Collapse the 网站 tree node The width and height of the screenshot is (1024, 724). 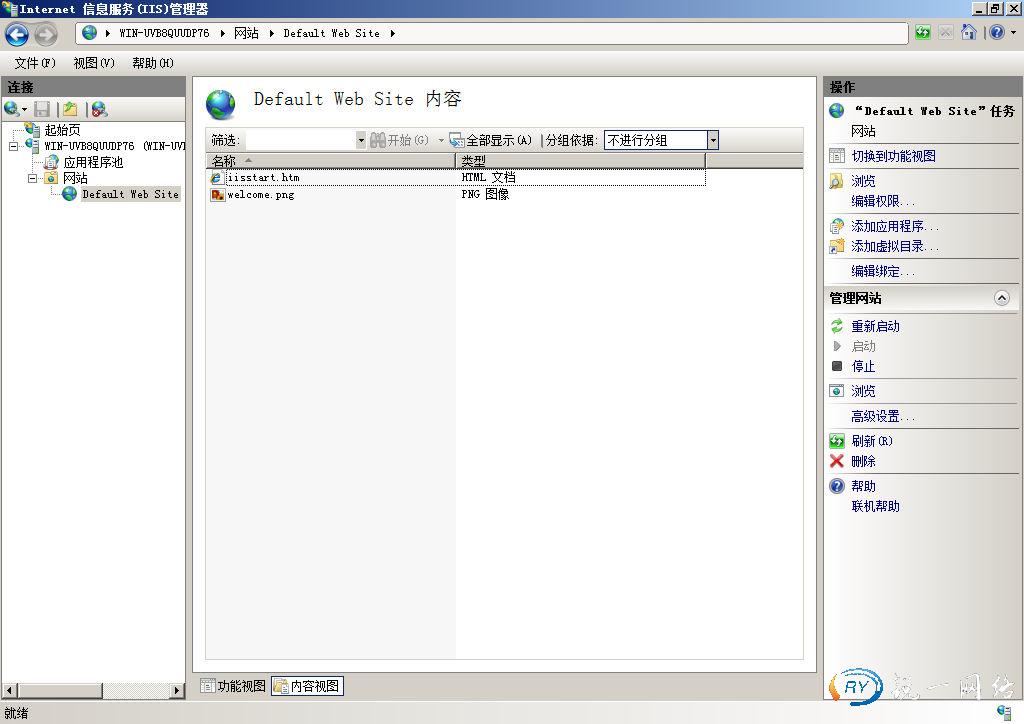[x=33, y=178]
